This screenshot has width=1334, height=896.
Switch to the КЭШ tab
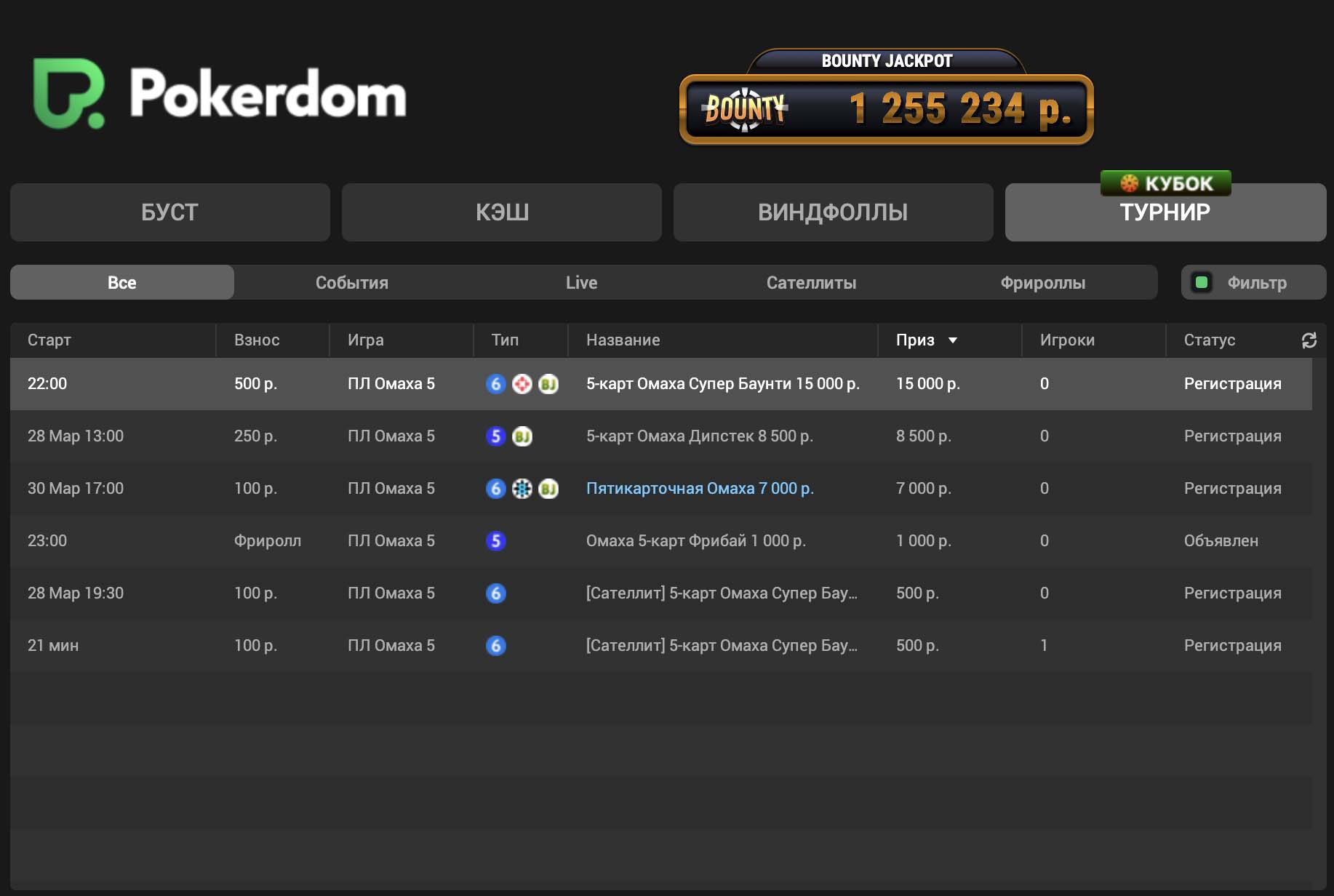[x=502, y=212]
